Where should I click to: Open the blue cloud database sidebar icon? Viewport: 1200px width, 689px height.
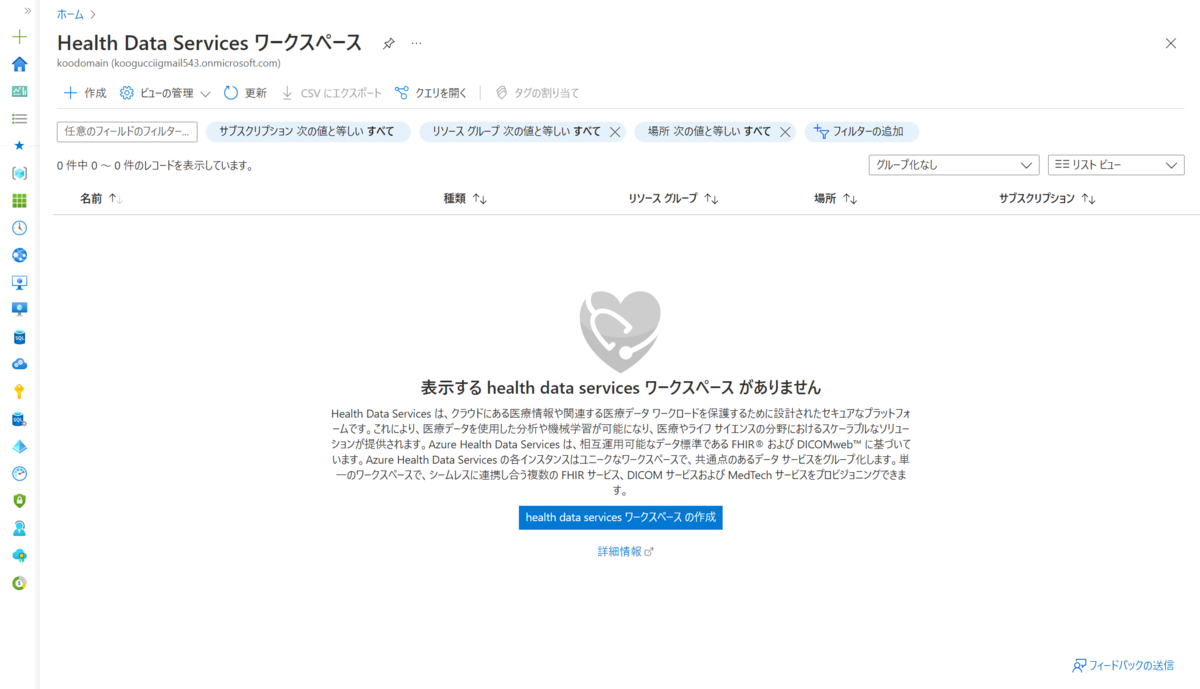tap(19, 364)
